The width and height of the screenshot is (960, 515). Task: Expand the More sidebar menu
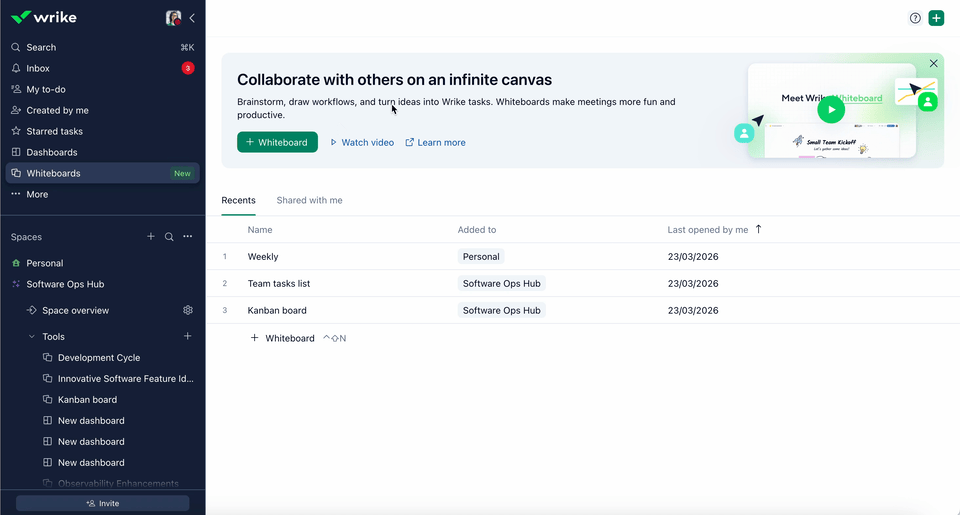(37, 194)
